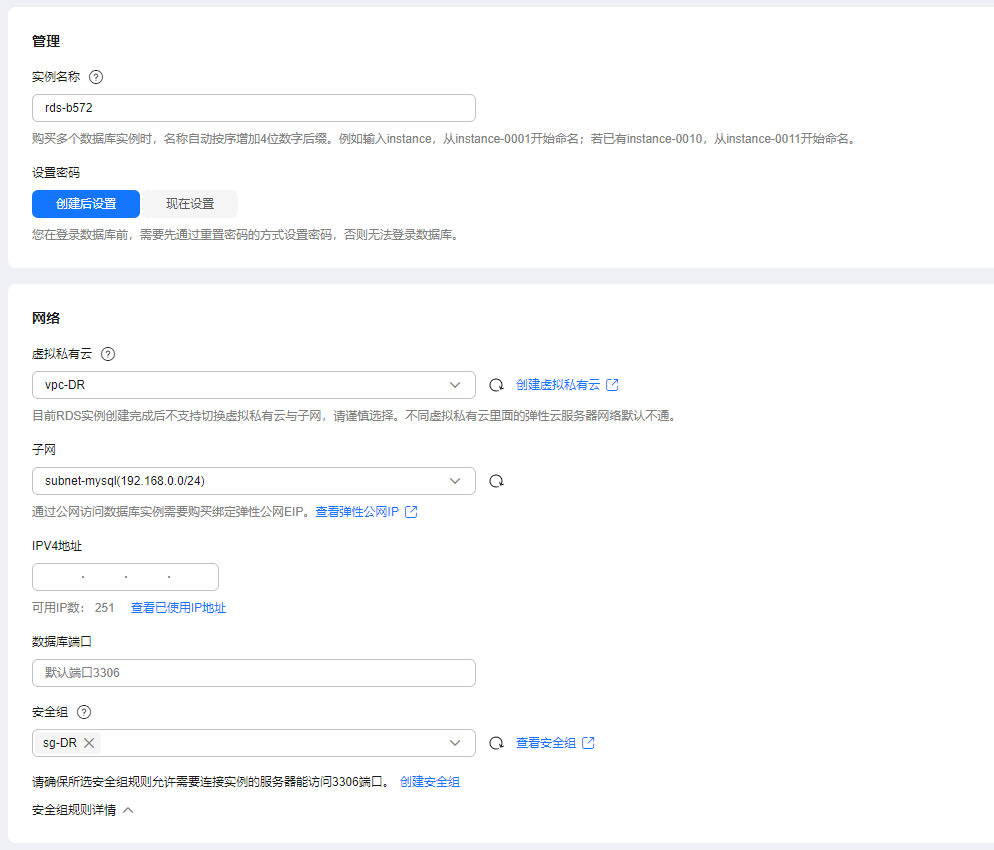Click help icon beside 安全组
Viewport: 994px width, 850px height.
pyautogui.click(x=84, y=712)
